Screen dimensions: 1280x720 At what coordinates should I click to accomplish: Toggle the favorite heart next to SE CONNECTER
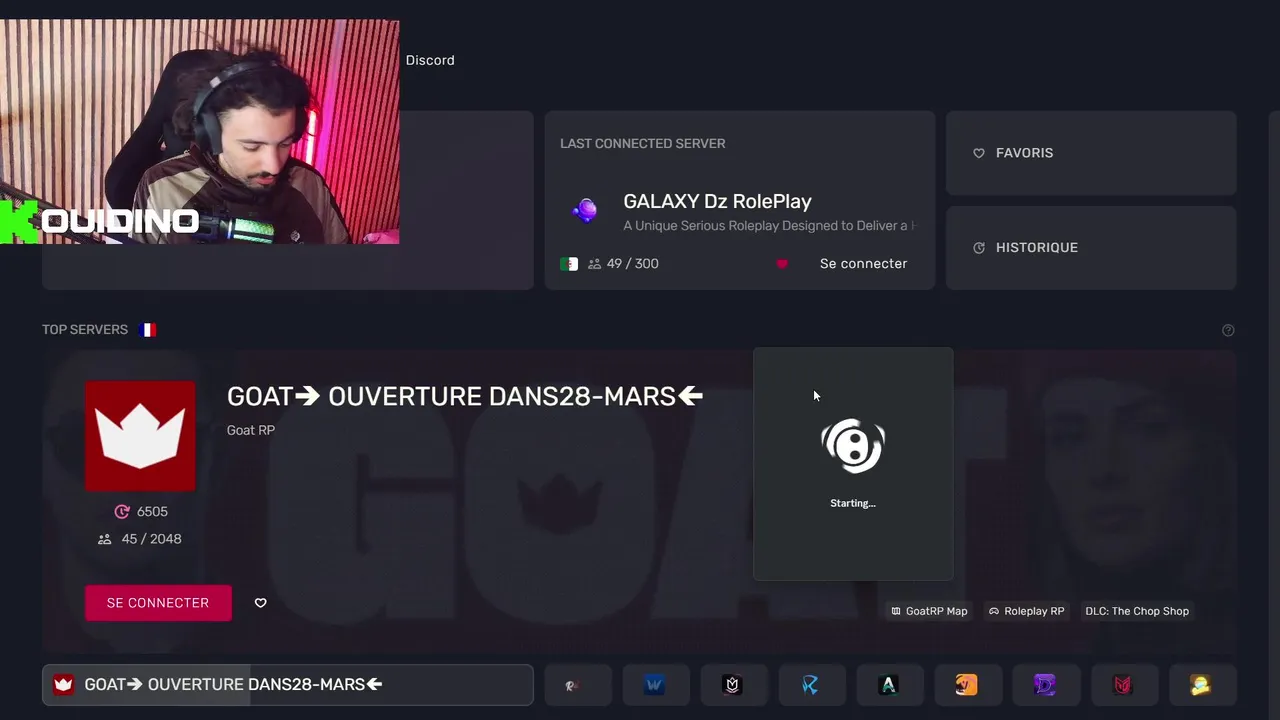[260, 603]
